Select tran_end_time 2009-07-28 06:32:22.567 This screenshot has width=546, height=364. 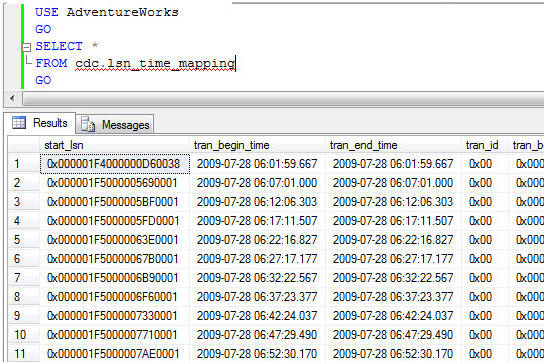click(393, 278)
